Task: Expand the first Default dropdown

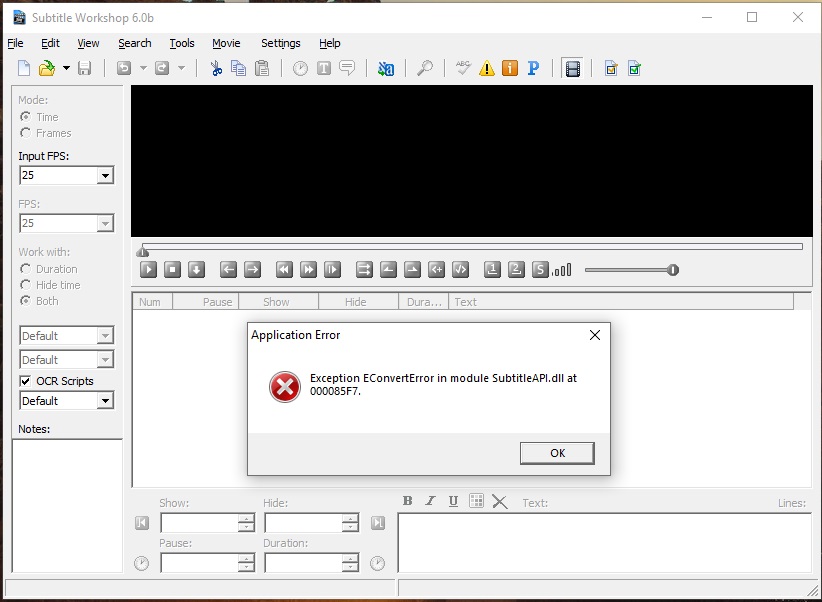Action: 105,336
